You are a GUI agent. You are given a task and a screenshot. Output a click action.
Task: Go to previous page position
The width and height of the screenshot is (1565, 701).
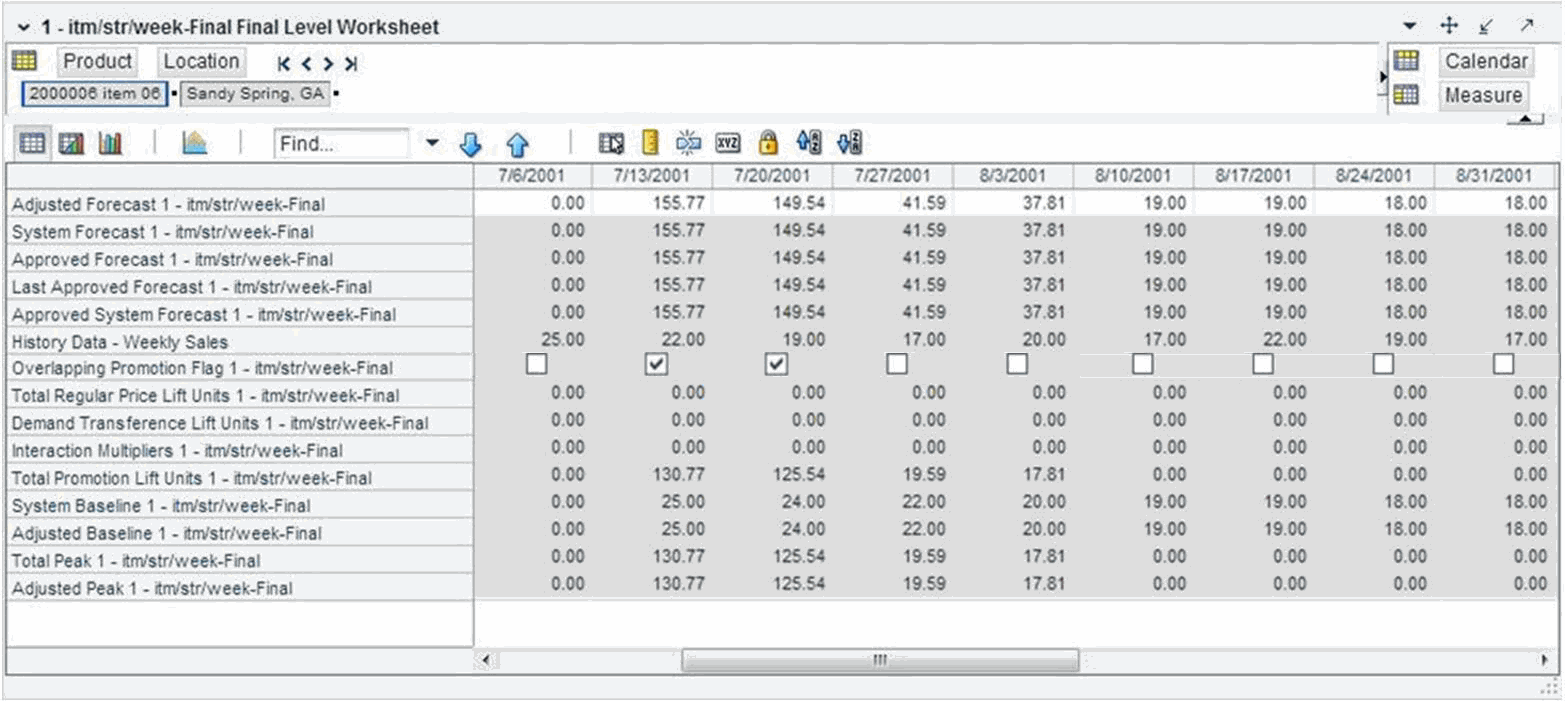click(307, 64)
